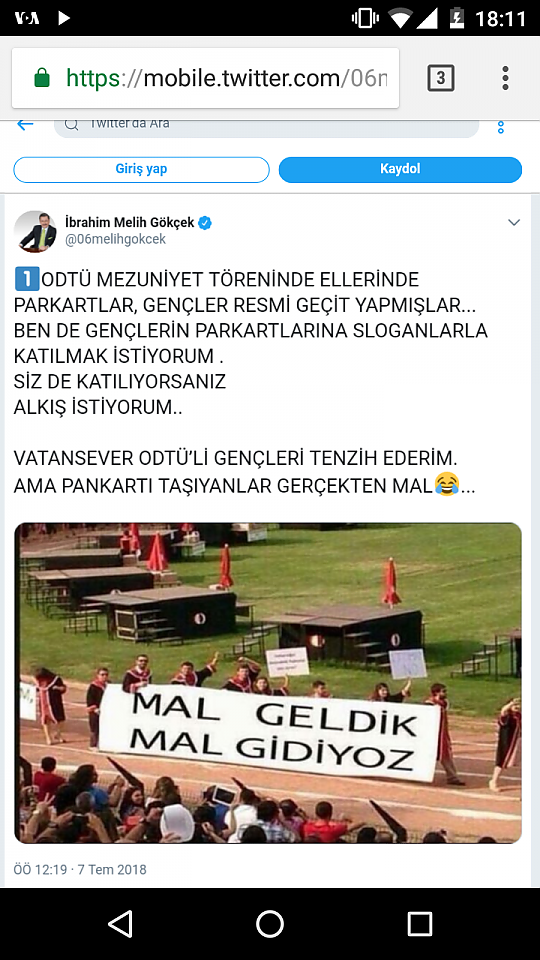The image size is (540, 960).
Task: Open the MAL GELDİK banner photo
Action: tap(268, 683)
